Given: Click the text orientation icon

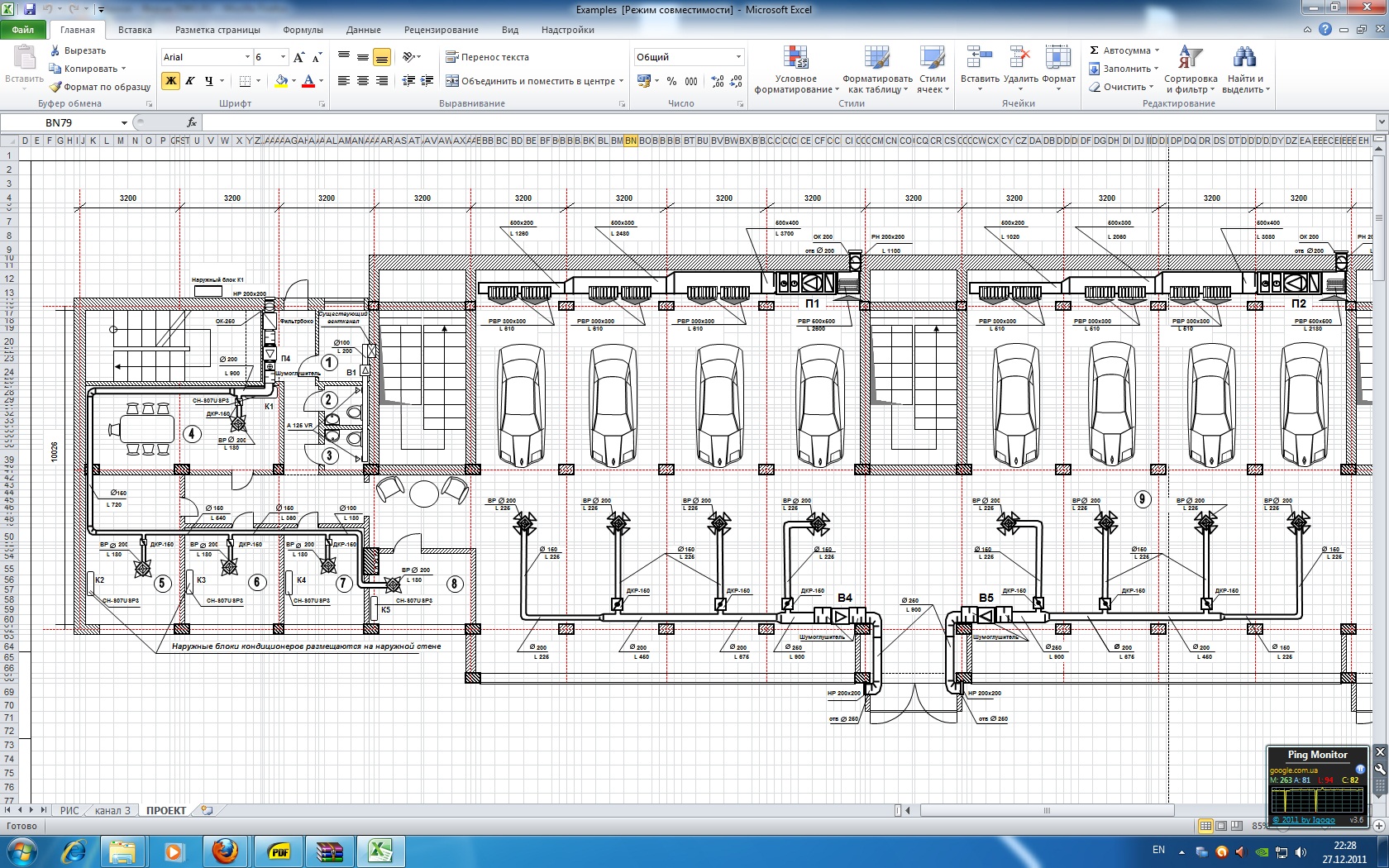Looking at the screenshot, I should pyautogui.click(x=408, y=57).
